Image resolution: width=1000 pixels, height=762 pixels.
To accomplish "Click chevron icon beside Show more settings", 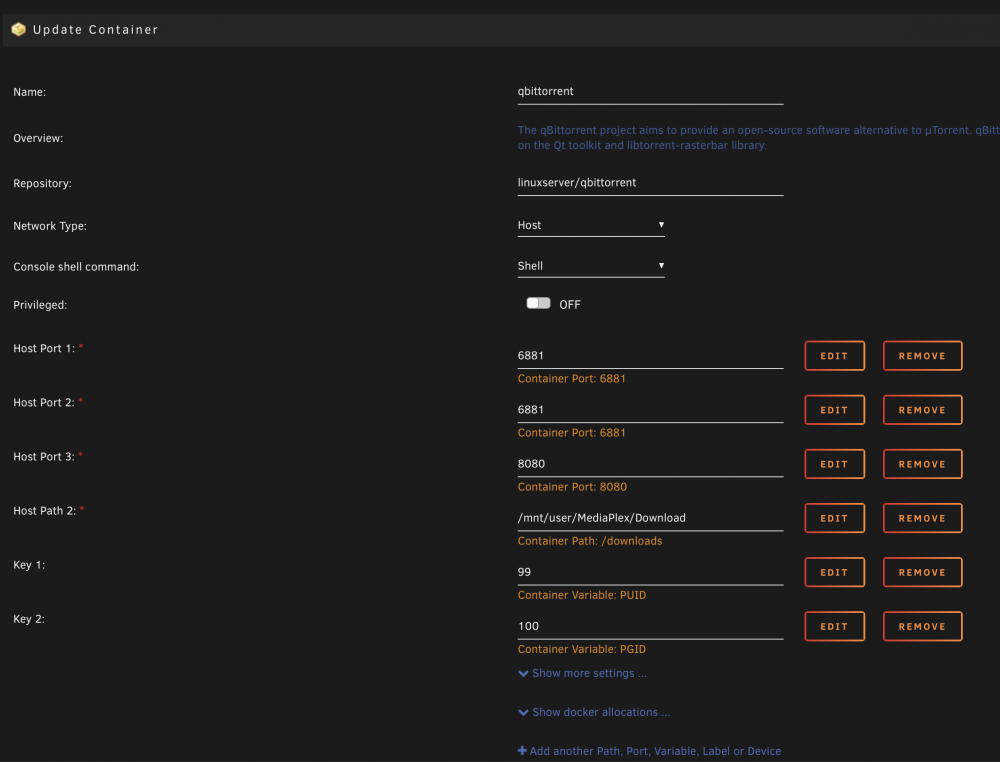I will [523, 673].
